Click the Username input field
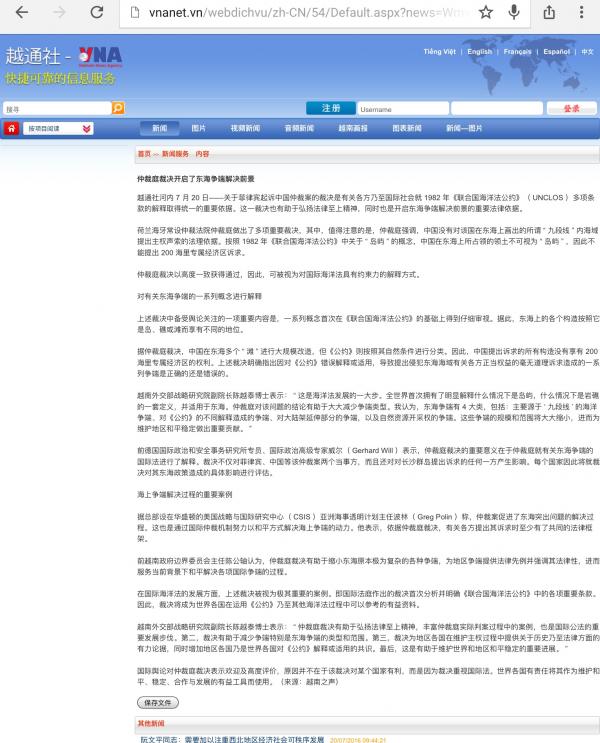The height and width of the screenshot is (743, 600). click(401, 109)
